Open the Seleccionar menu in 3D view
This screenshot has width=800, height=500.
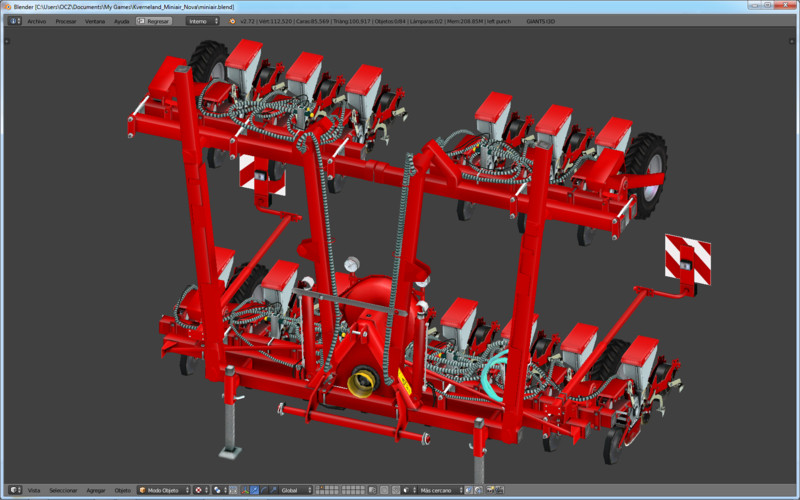click(x=62, y=490)
